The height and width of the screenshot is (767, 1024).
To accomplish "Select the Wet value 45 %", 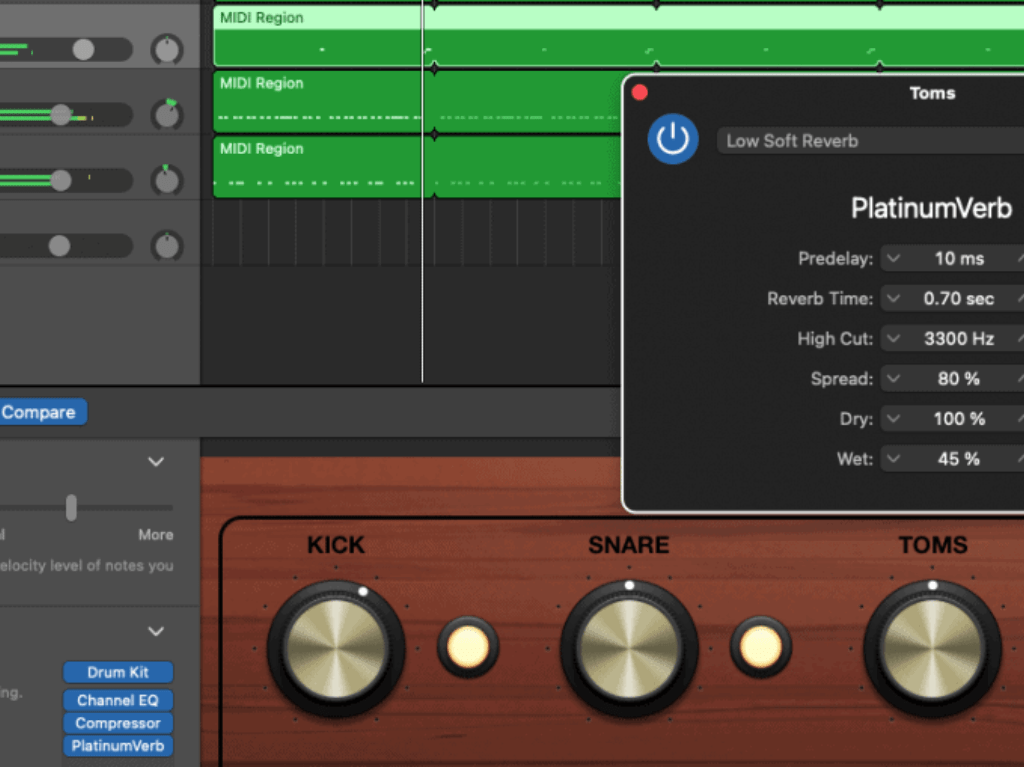I will click(x=959, y=459).
